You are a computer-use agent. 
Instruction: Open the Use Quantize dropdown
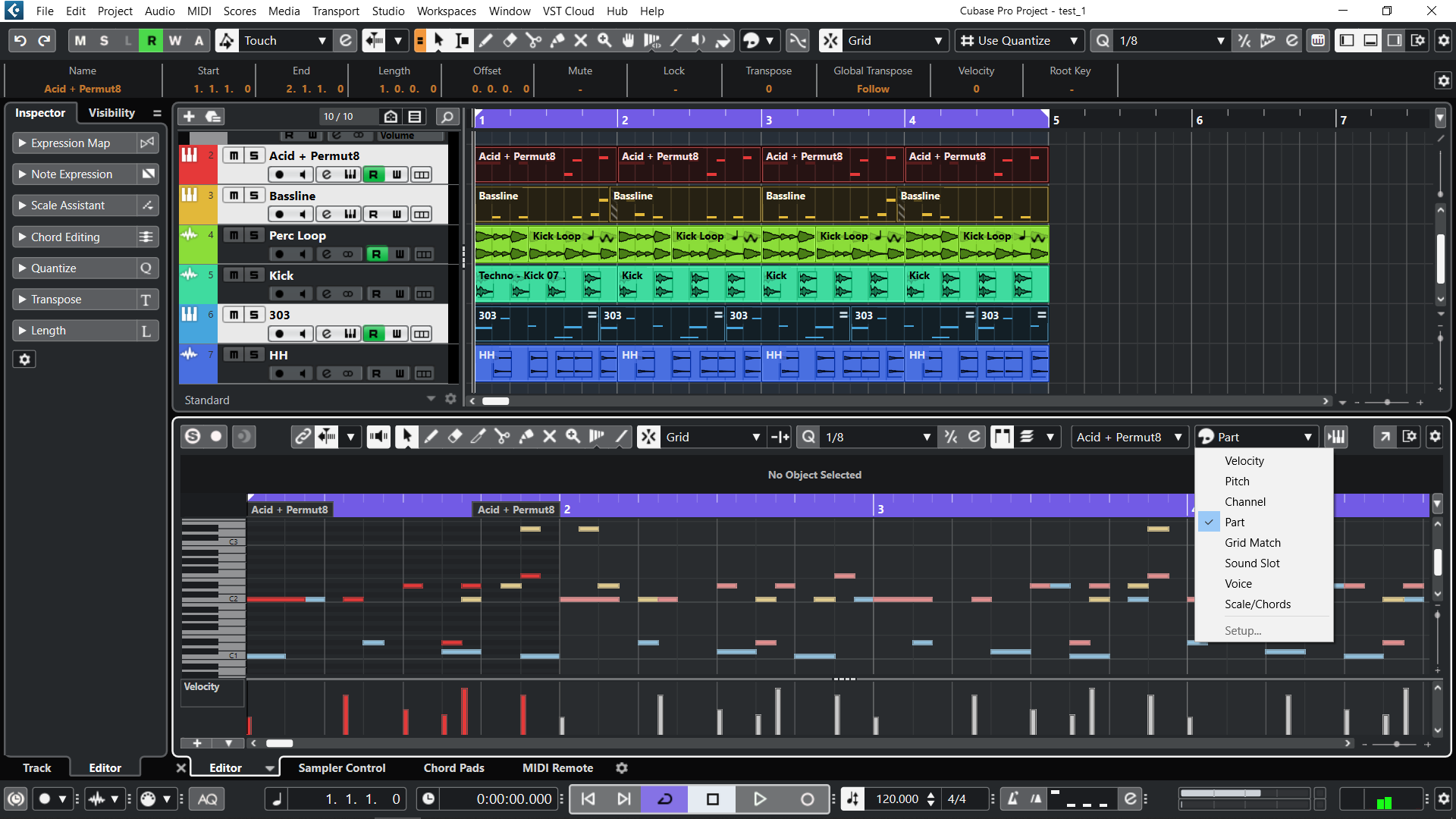click(1019, 41)
